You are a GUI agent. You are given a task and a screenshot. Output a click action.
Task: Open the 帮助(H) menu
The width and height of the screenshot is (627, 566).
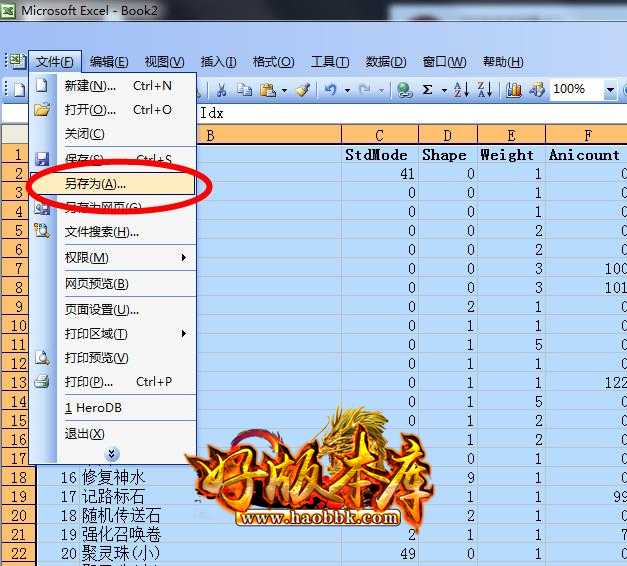[503, 62]
